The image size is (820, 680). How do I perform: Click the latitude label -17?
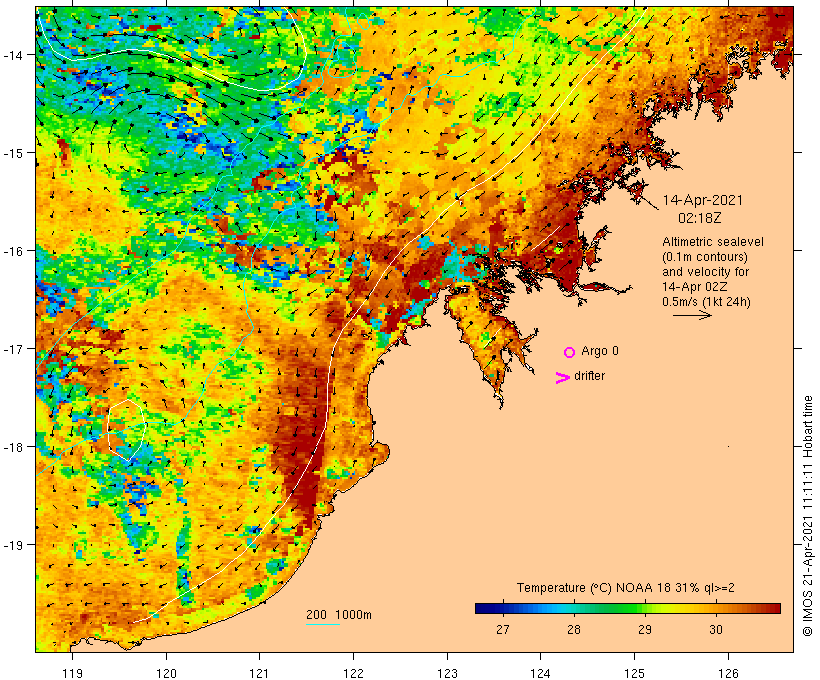coord(13,348)
